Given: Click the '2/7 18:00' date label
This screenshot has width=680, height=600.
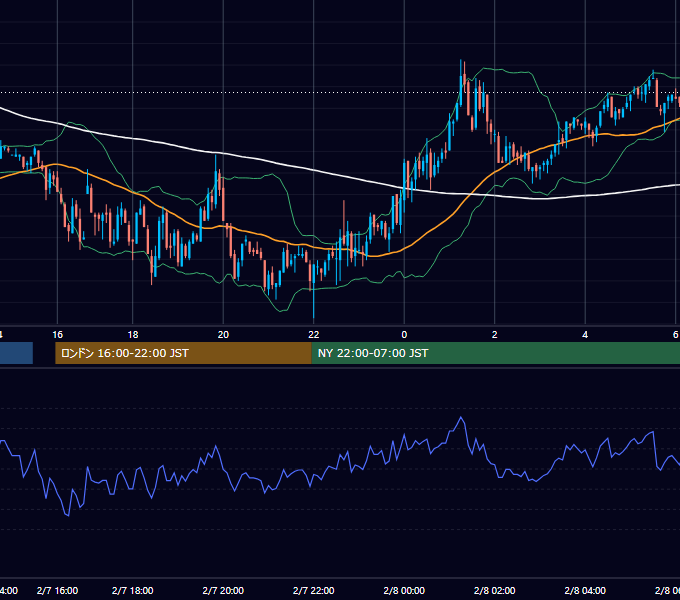Looking at the screenshot, I should click(133, 590).
